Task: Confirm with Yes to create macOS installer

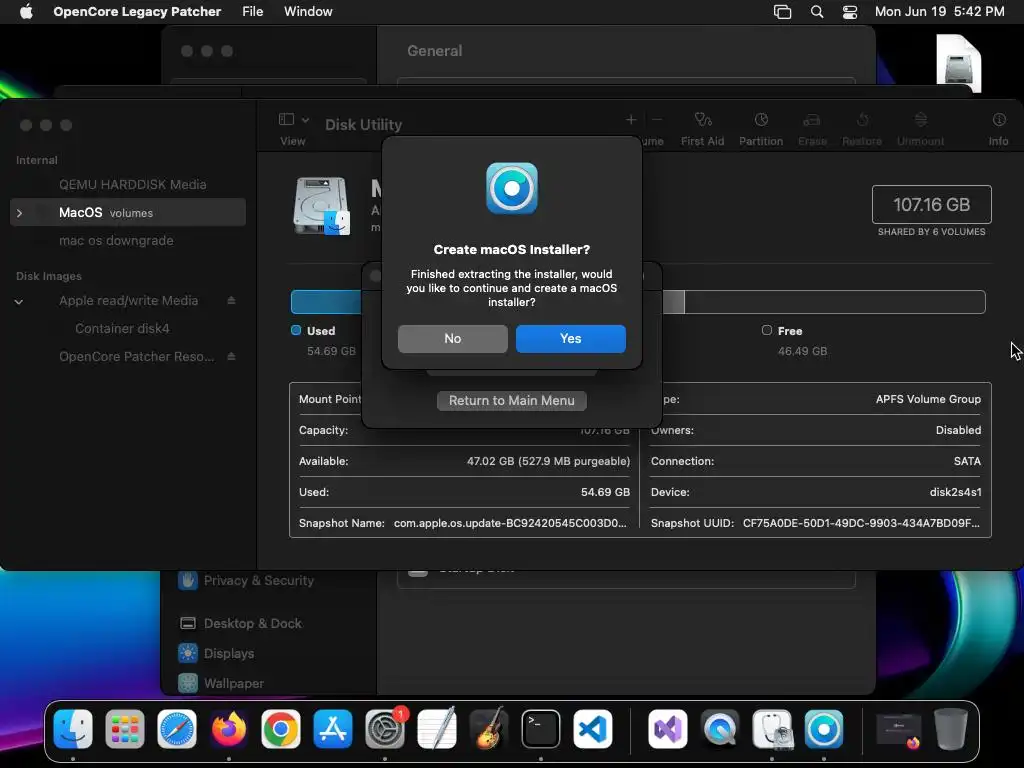Action: tap(570, 338)
